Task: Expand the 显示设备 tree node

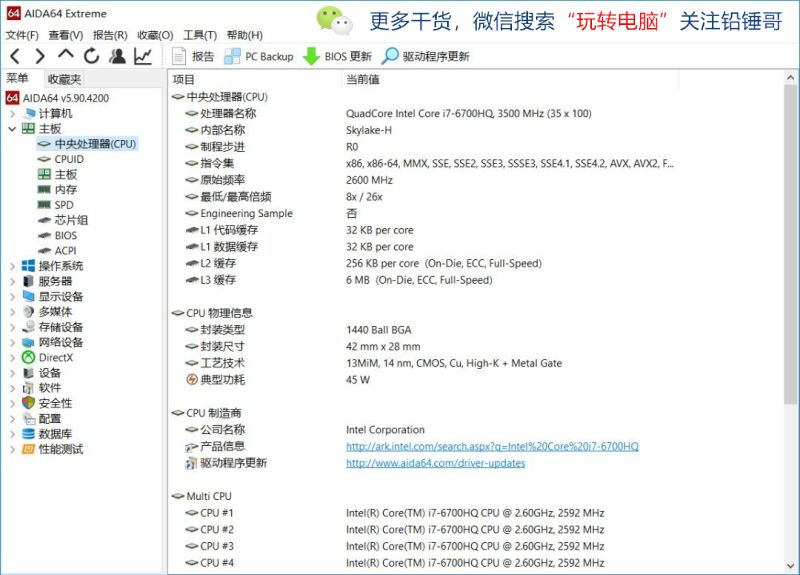Action: 12,296
